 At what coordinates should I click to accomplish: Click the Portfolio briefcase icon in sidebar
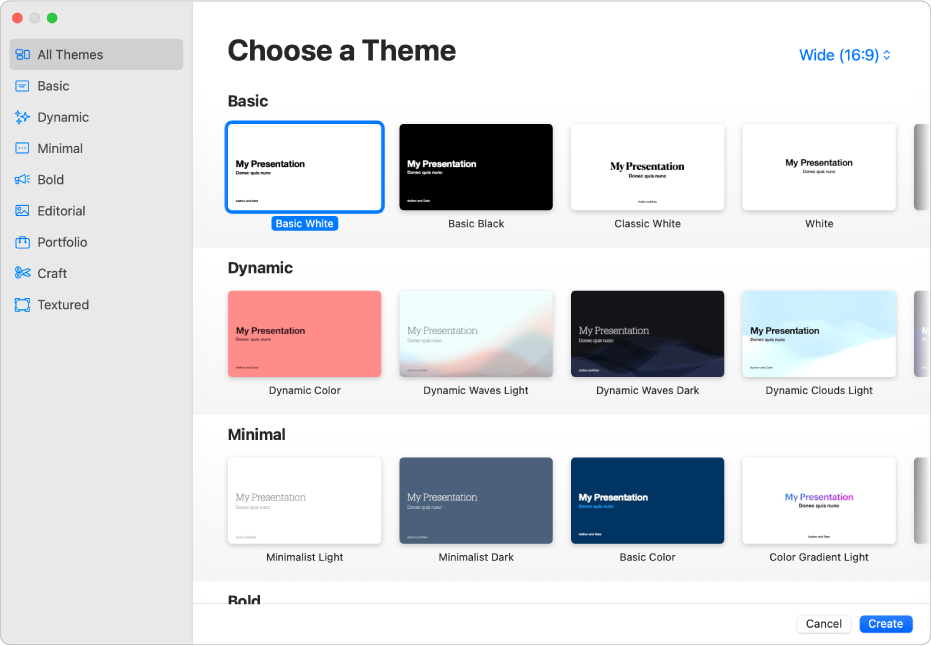[23, 242]
